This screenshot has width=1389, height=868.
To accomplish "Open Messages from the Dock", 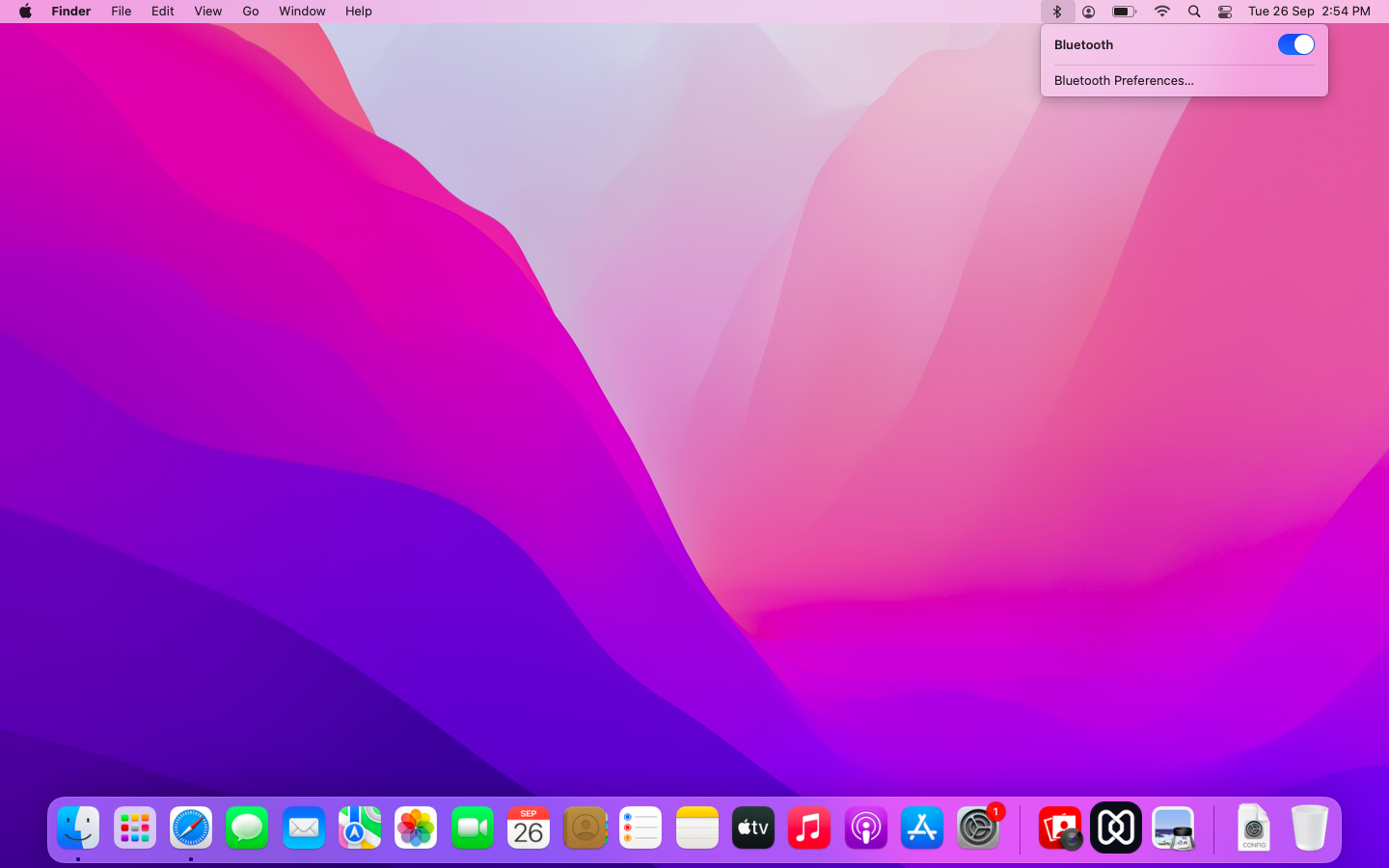I will [247, 828].
